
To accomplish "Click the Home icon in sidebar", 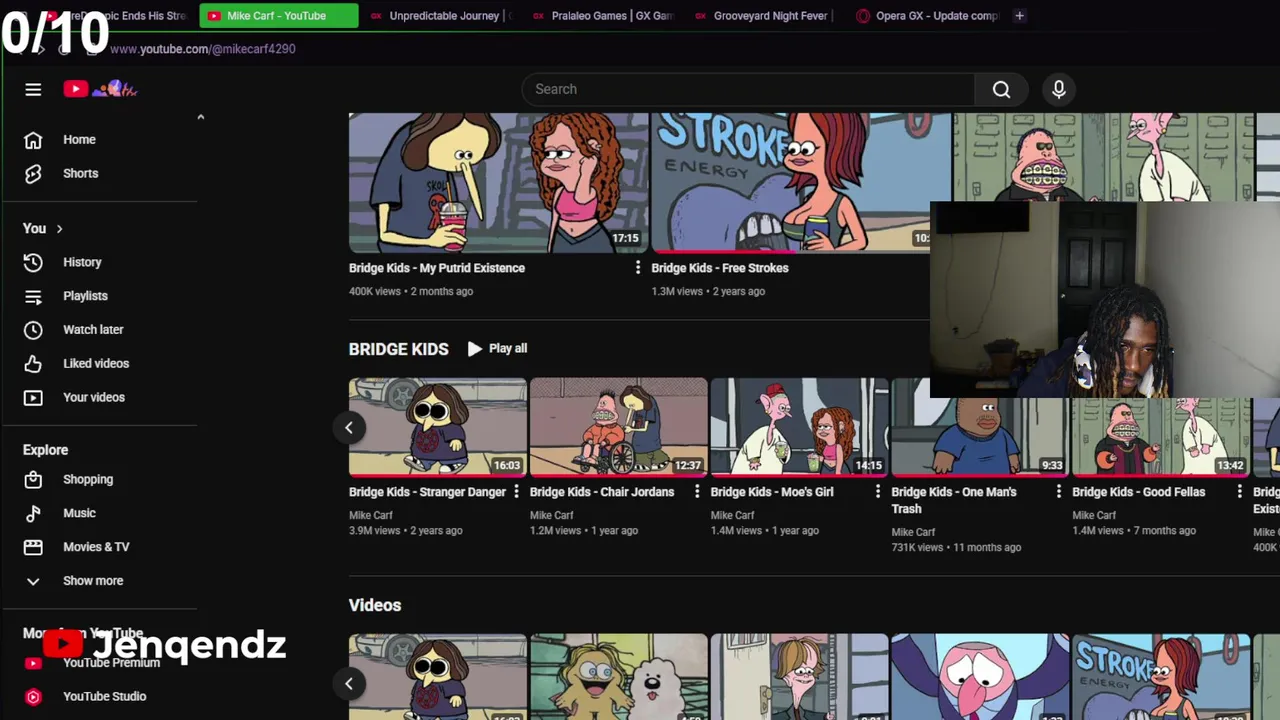I will pos(33,140).
